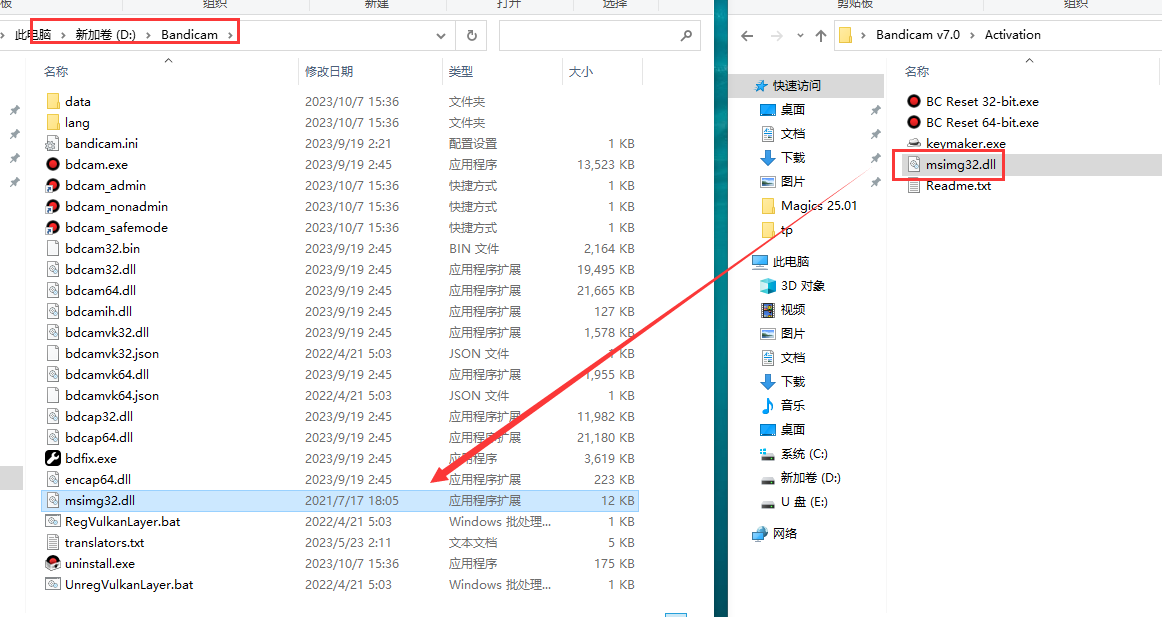Click the bdfix.exe file icon
This screenshot has width=1162, height=617.
pos(53,458)
